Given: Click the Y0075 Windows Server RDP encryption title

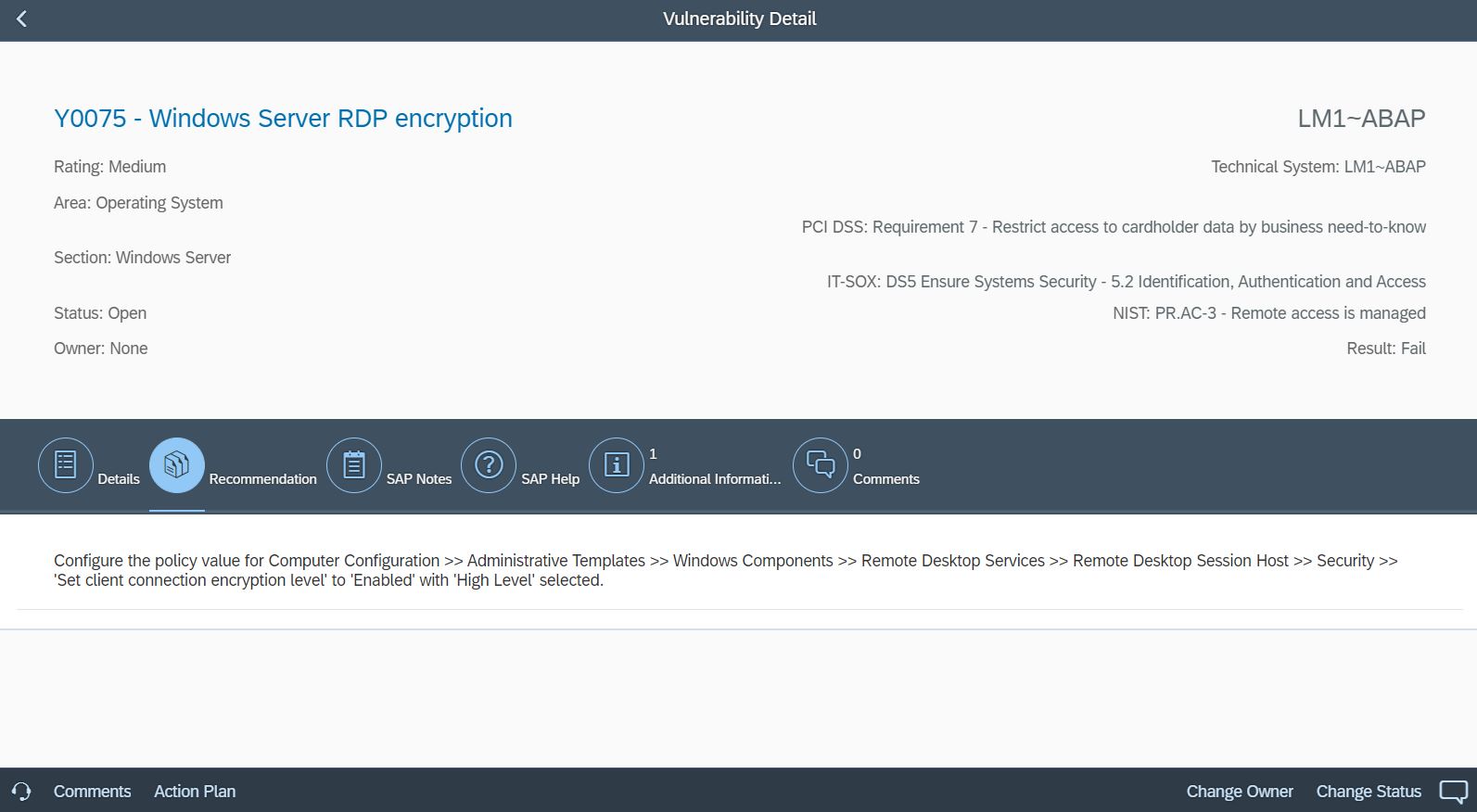Looking at the screenshot, I should [283, 119].
